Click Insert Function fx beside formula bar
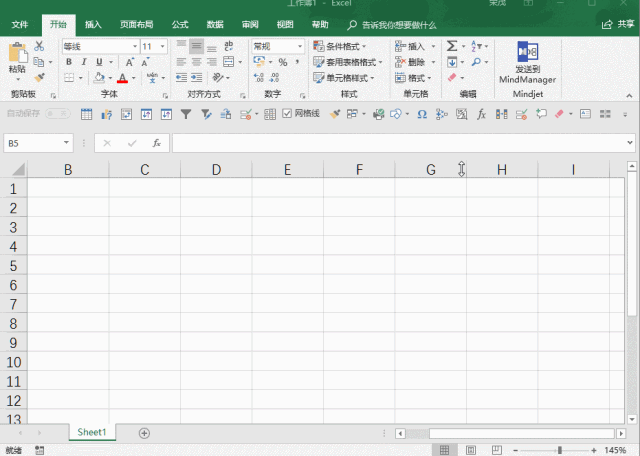The height and width of the screenshot is (456, 640). 156,143
